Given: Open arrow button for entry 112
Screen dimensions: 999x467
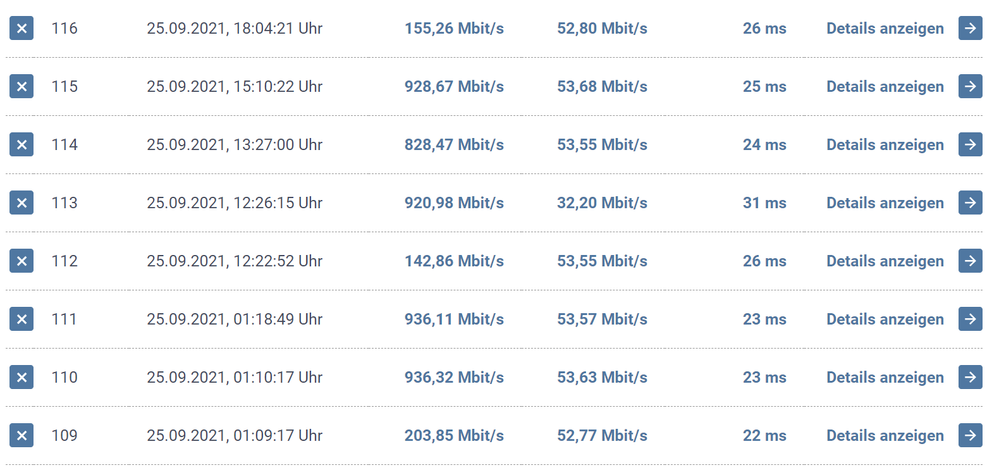Looking at the screenshot, I should pyautogui.click(x=970, y=261).
